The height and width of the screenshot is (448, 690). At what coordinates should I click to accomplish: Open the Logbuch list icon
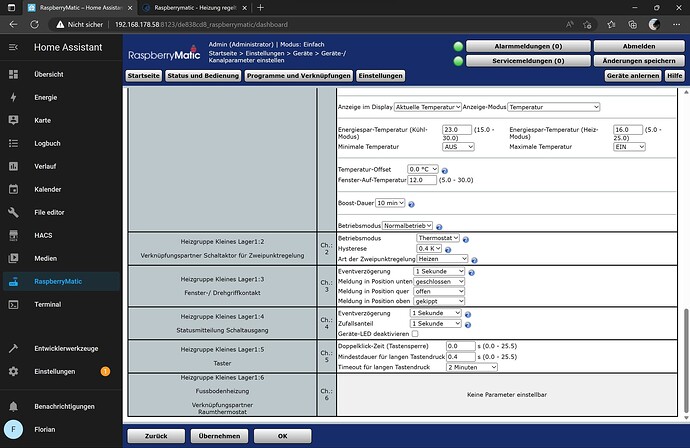pyautogui.click(x=14, y=143)
